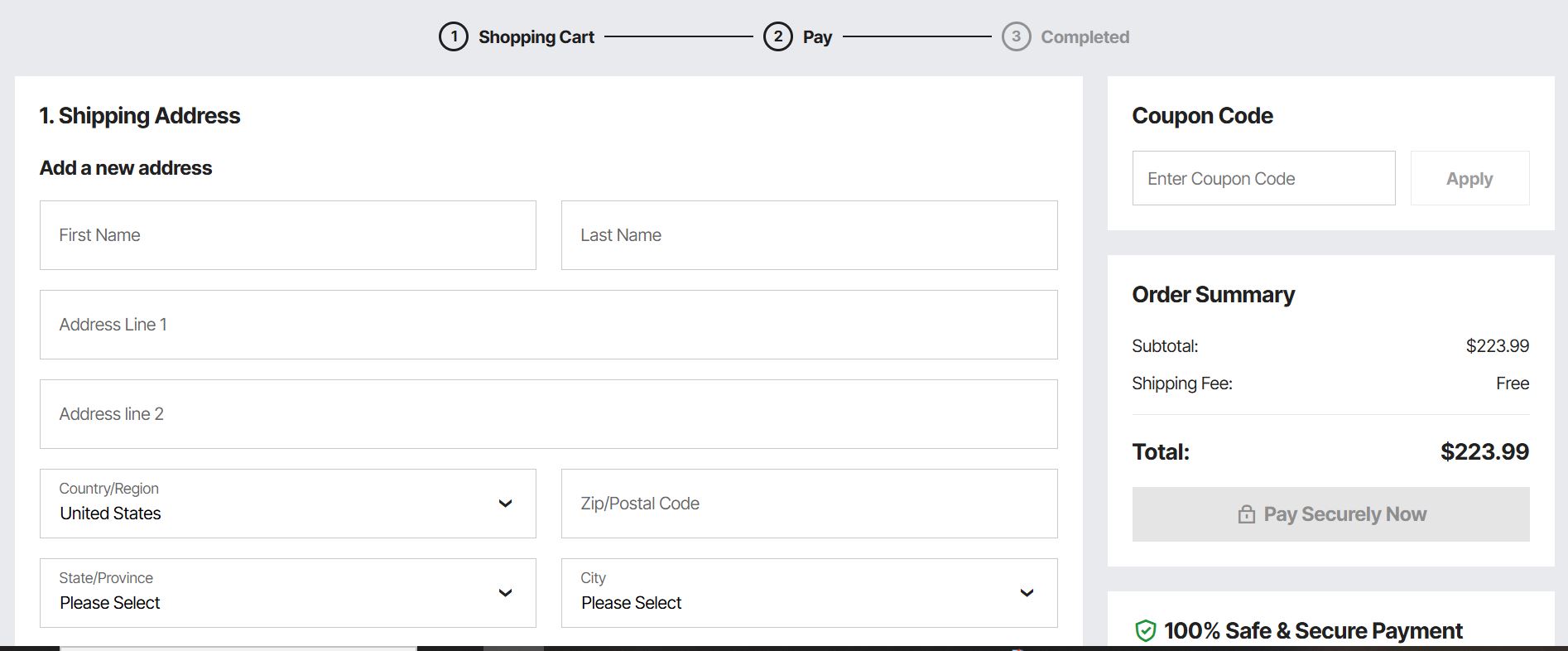Focus the Zip/Postal Code field

[809, 504]
